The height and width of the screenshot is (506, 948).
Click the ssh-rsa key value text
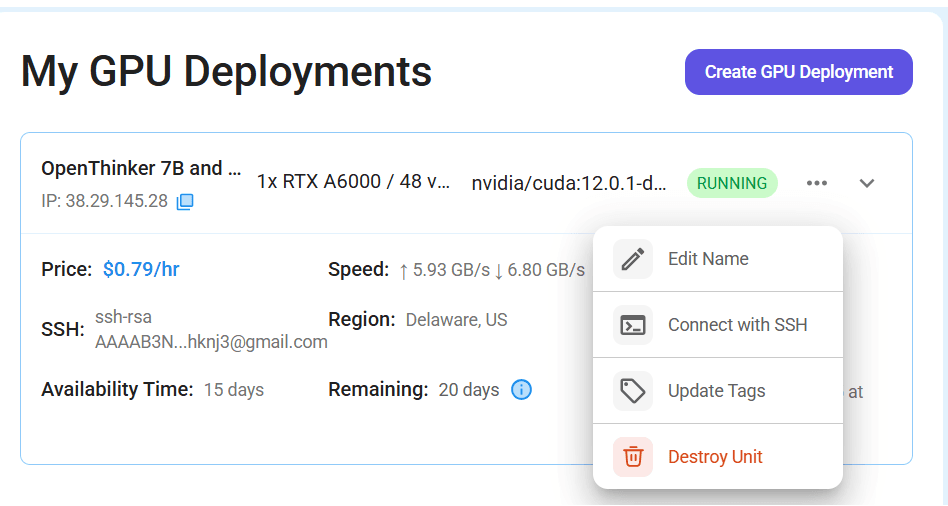click(211, 329)
